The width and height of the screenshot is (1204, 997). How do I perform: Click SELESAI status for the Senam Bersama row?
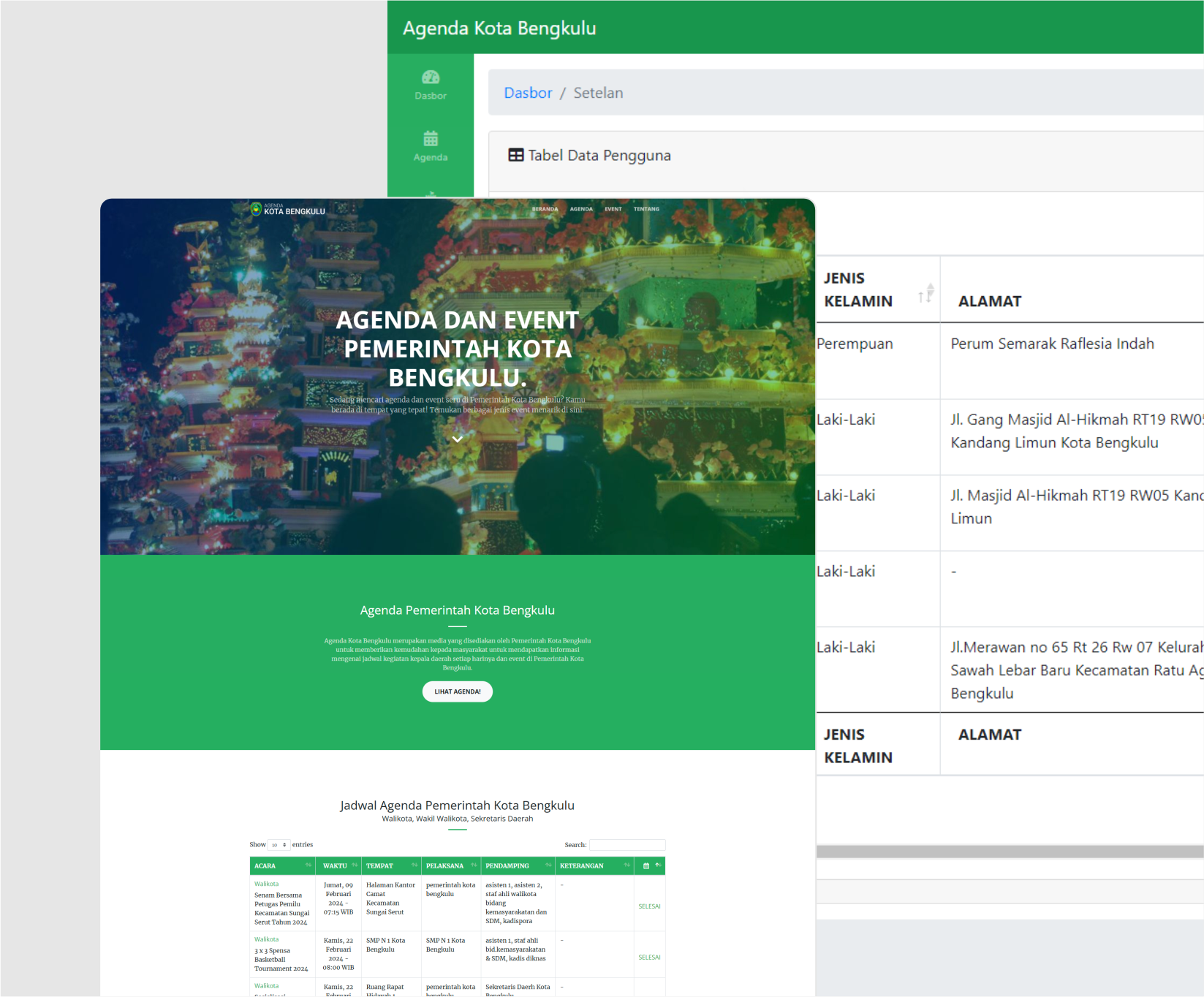pyautogui.click(x=649, y=906)
